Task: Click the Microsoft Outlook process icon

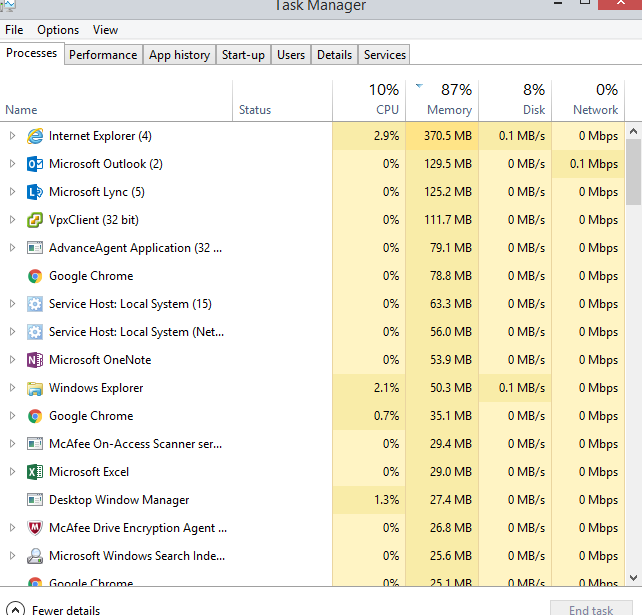Action: click(35, 164)
